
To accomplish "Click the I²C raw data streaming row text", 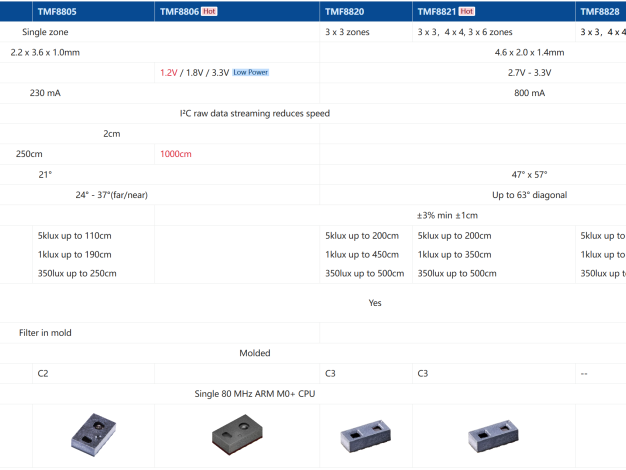I will (x=254, y=113).
